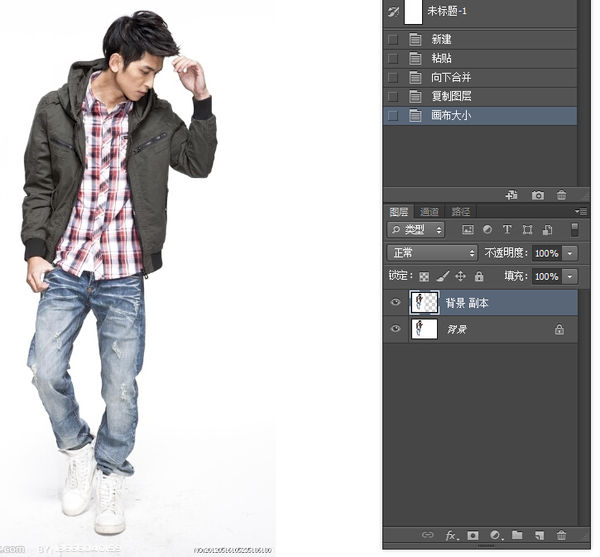Open the 填充 slider arrow
The width and height of the screenshot is (600, 557).
570,276
